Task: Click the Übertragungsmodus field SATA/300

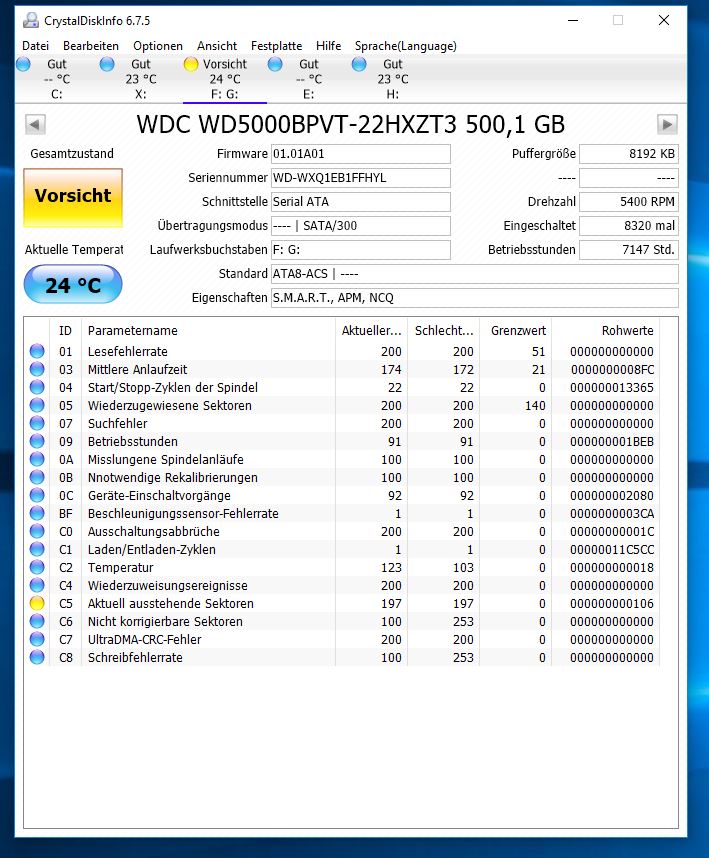Action: [x=361, y=226]
